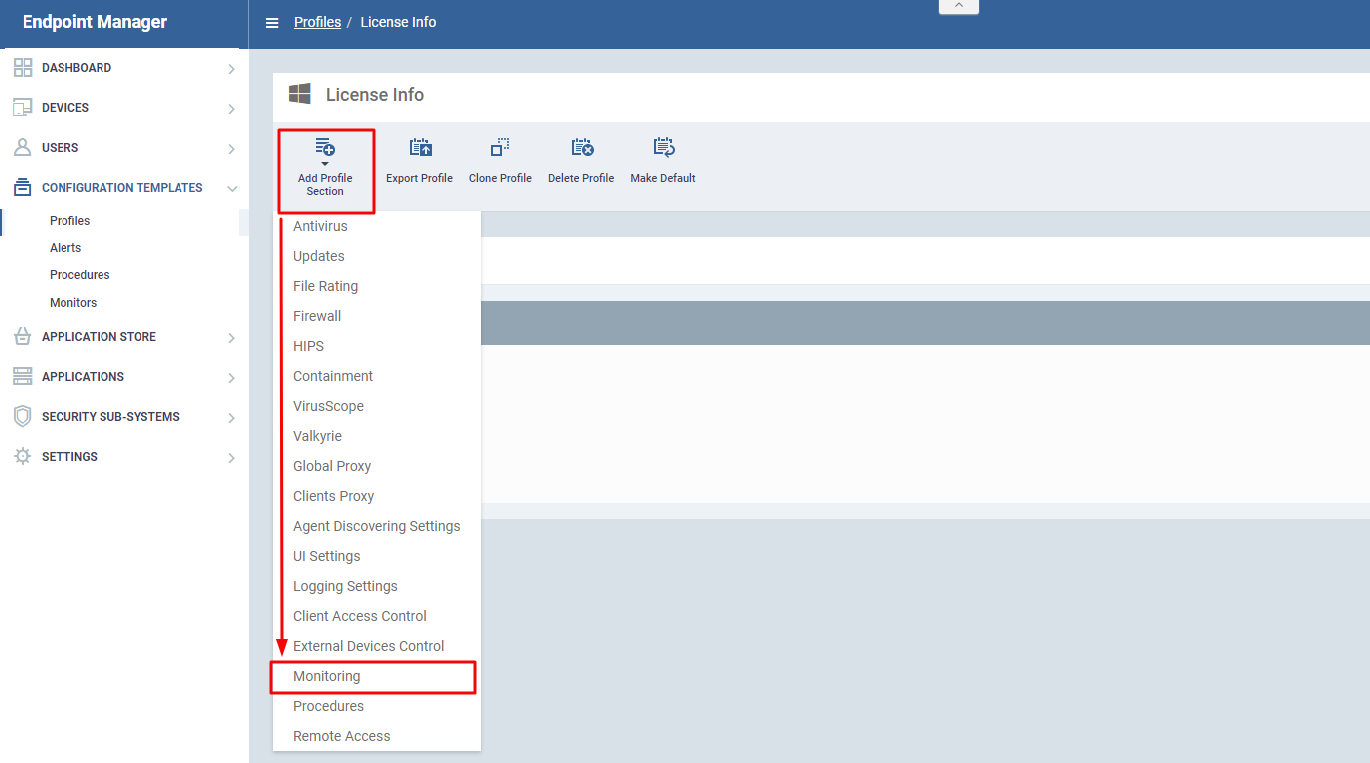Click the Clone Profile icon
The height and width of the screenshot is (763, 1370).
pyautogui.click(x=500, y=148)
